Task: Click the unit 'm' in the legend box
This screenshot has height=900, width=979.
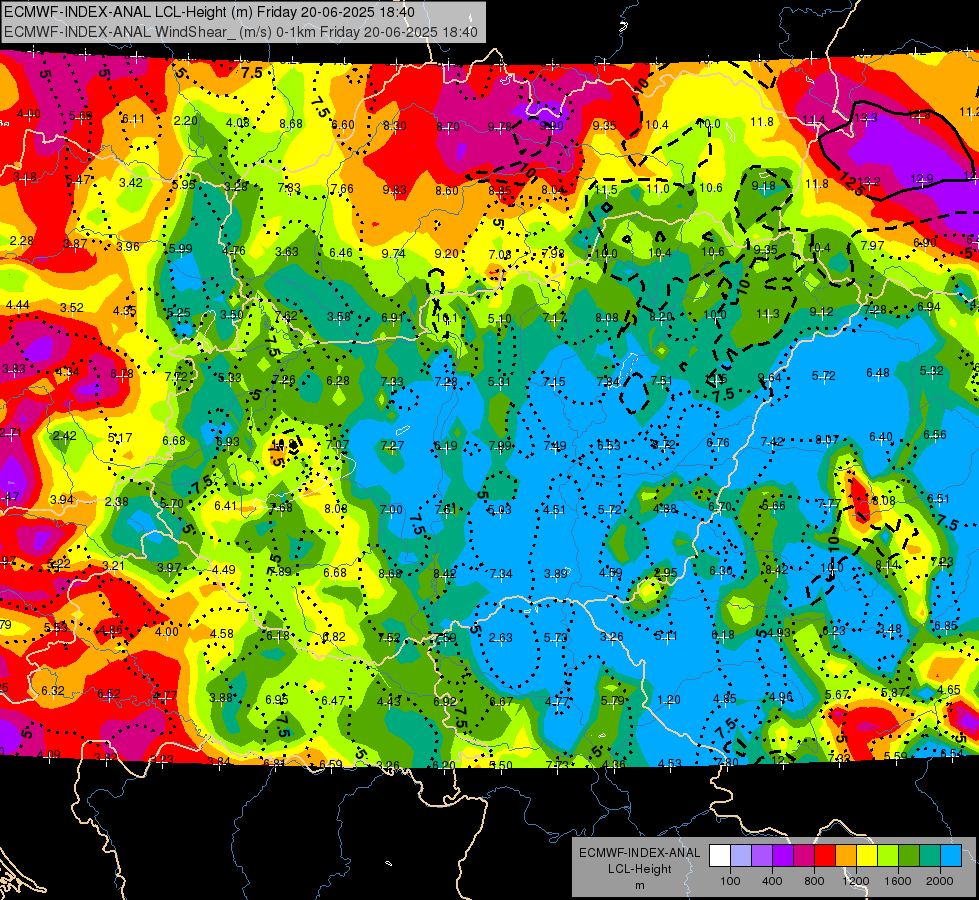Action: coord(639,885)
